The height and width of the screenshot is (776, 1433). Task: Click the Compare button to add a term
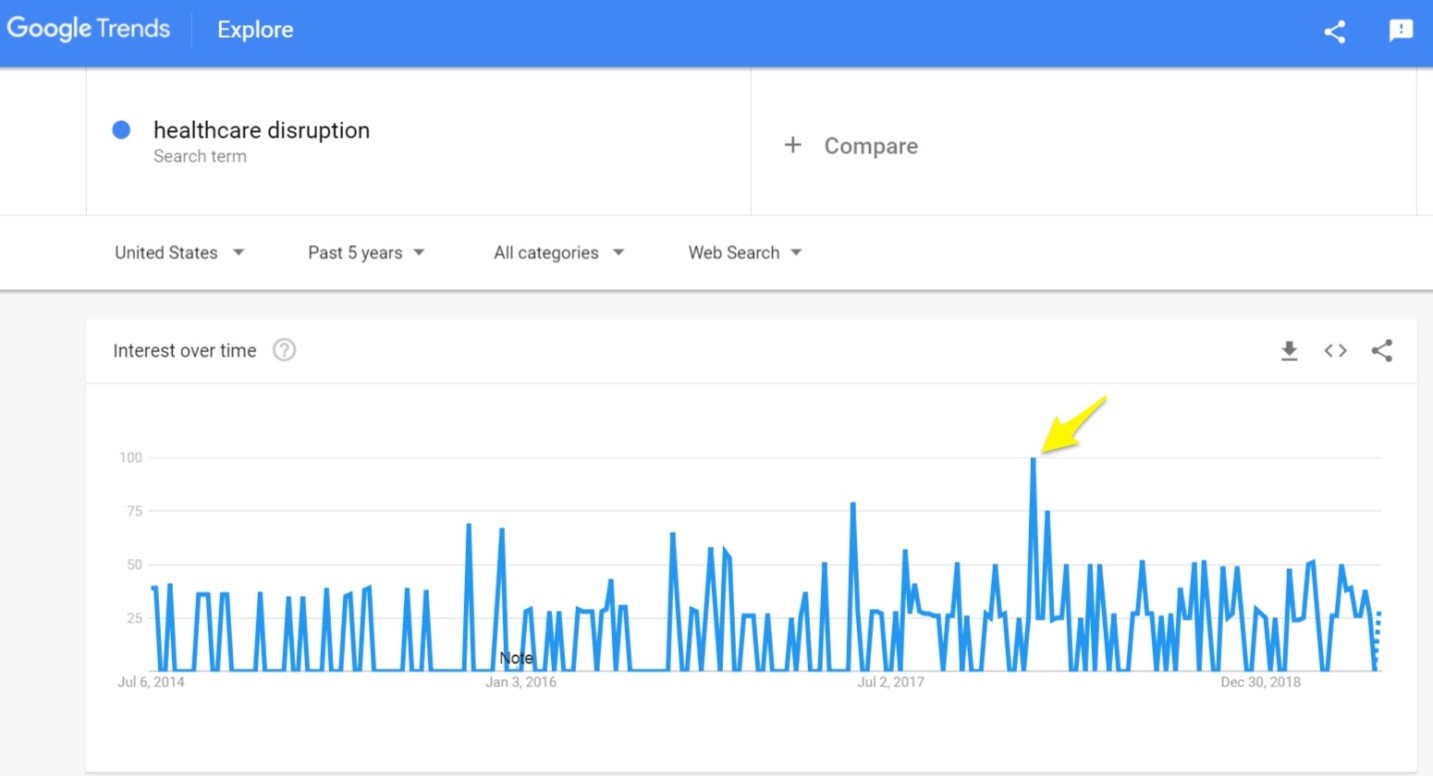(x=870, y=146)
